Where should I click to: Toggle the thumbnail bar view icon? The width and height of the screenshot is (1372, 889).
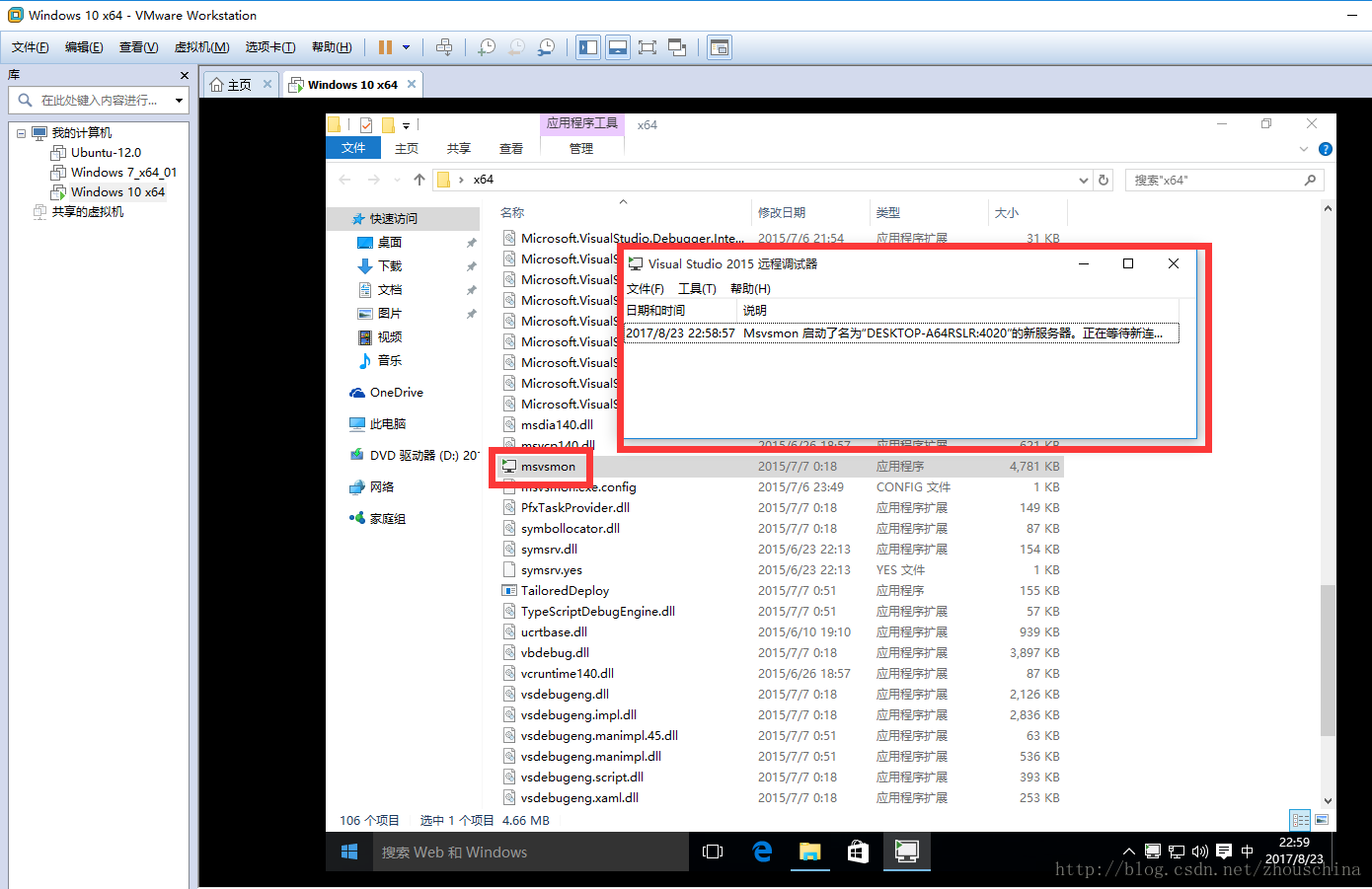click(618, 47)
